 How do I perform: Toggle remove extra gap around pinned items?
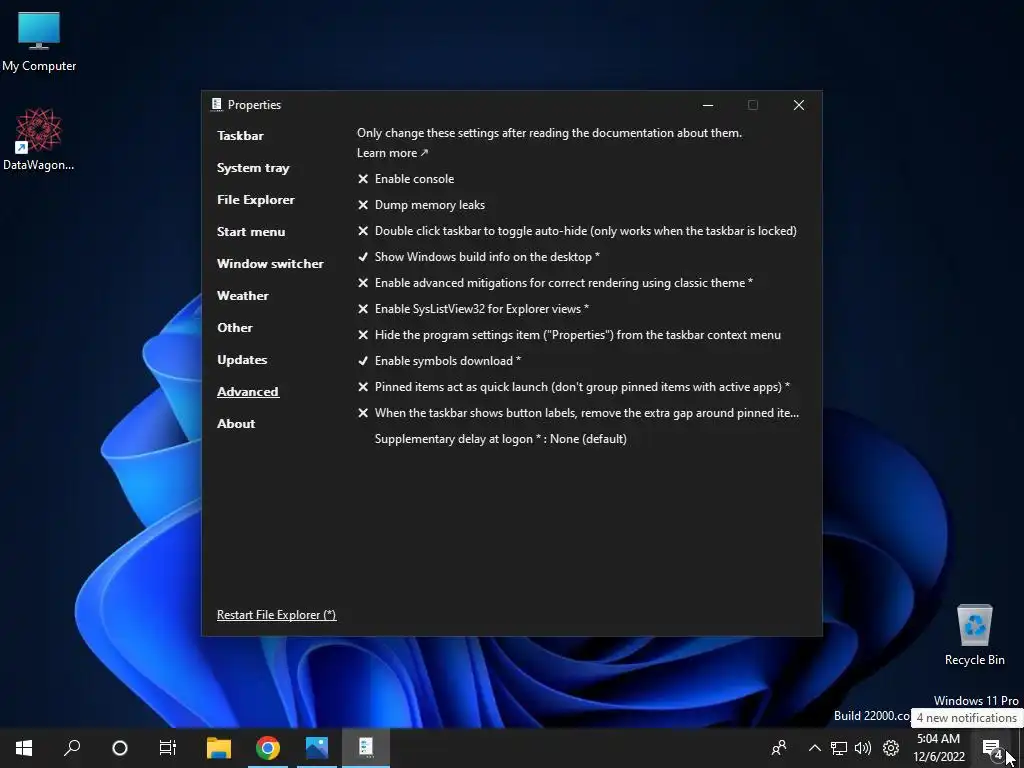pos(578,413)
